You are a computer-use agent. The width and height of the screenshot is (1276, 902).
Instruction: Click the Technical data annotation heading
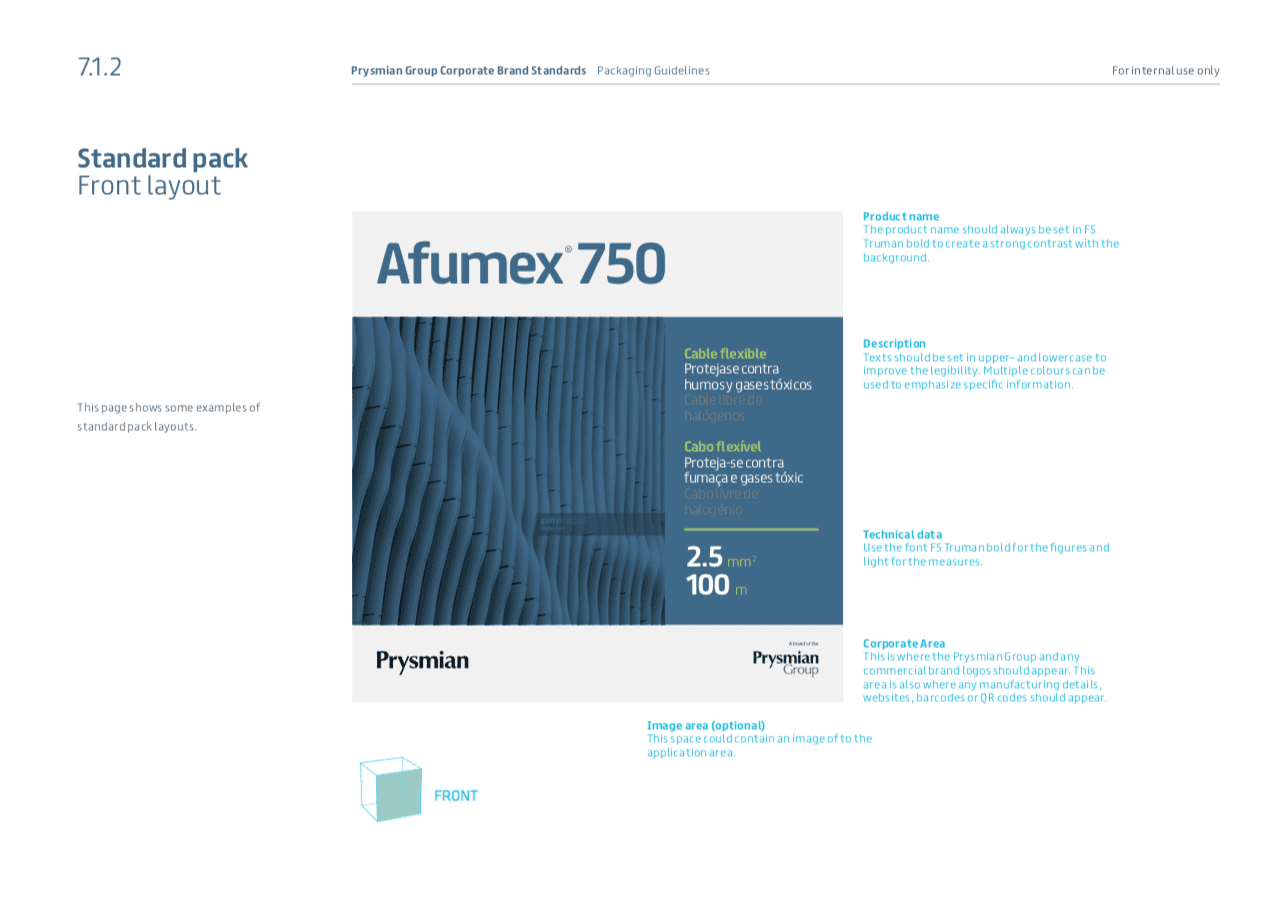point(902,534)
